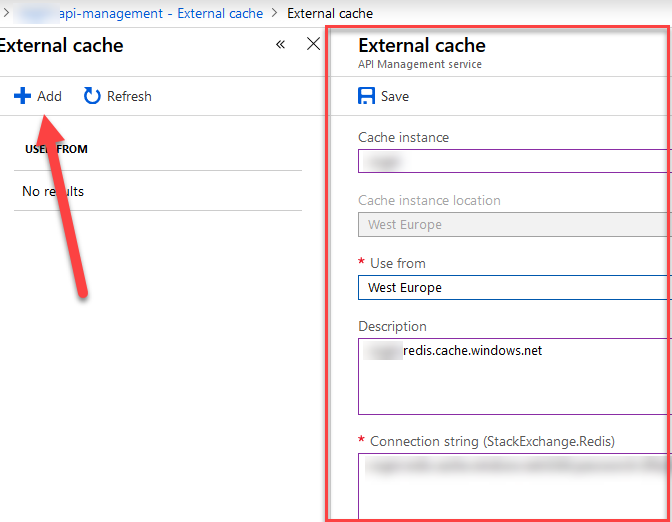
Task: Click the Cache instance location field
Action: [513, 224]
